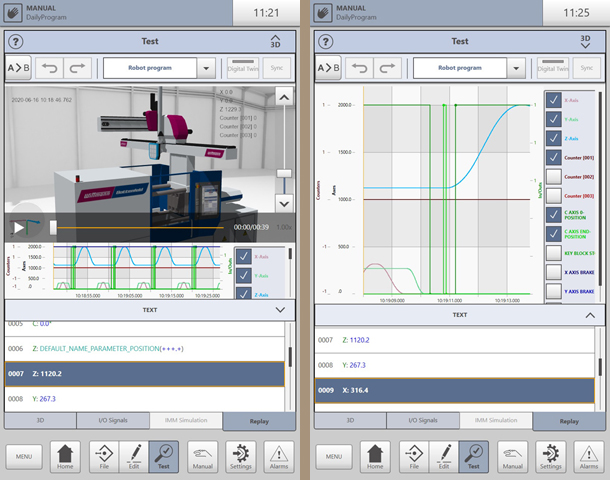Select line 0006 DEFAULT_NAME_PARAMETER_POSITION row
The width and height of the screenshot is (610, 480).
point(145,349)
